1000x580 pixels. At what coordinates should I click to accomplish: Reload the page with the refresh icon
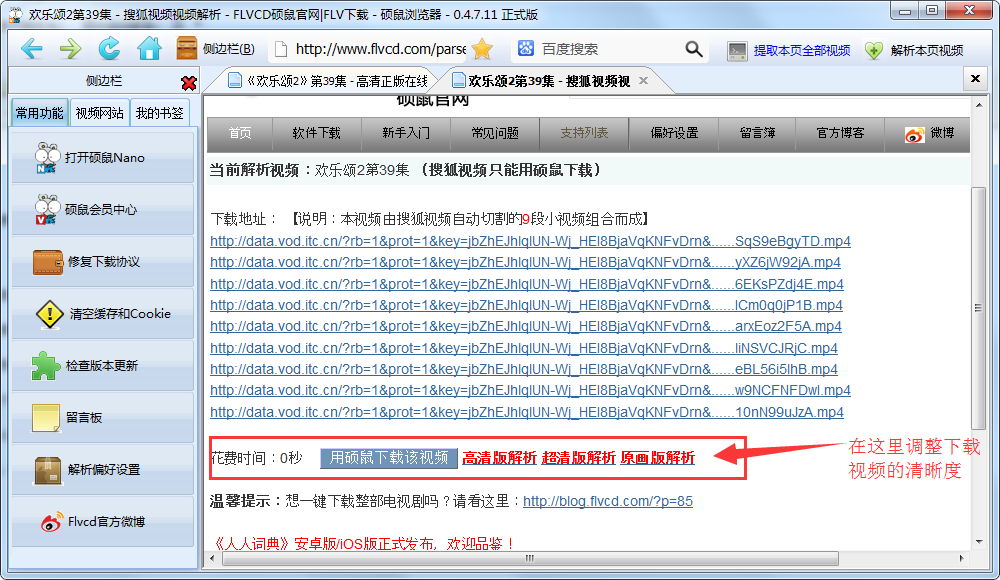(x=109, y=49)
